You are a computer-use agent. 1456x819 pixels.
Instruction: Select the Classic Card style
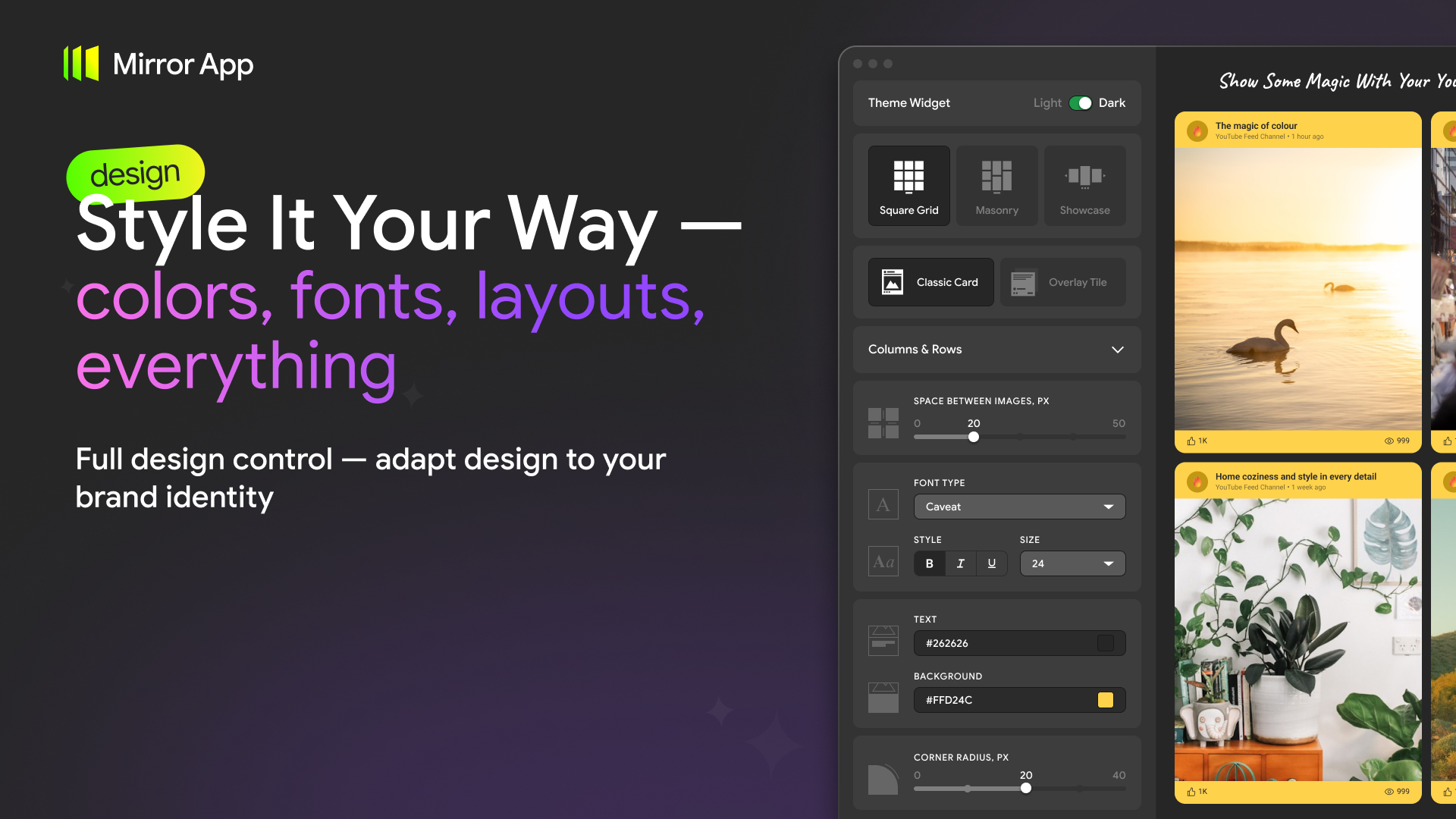(x=930, y=282)
